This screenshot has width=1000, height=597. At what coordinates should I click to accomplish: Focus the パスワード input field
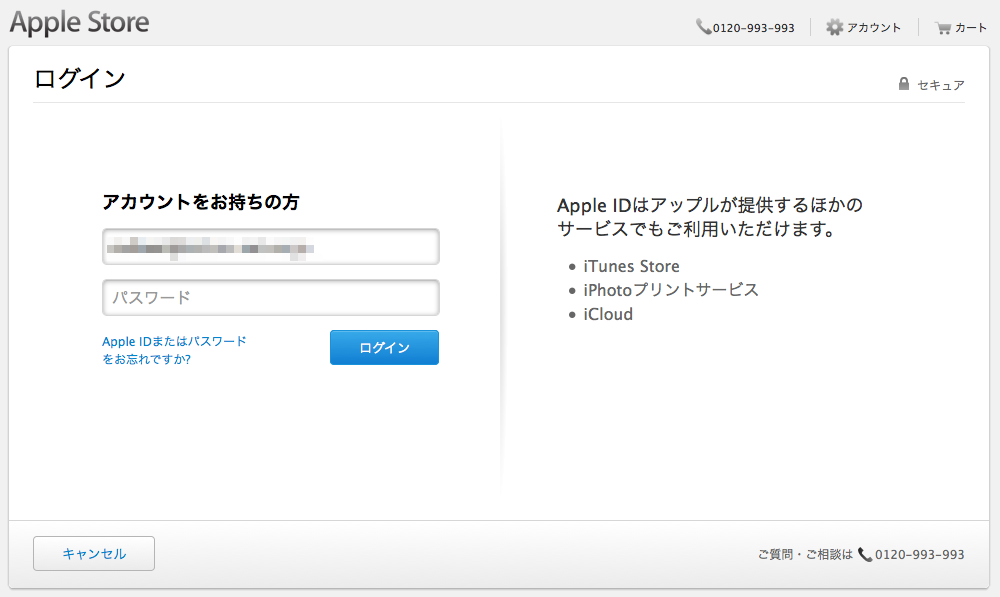tap(271, 298)
